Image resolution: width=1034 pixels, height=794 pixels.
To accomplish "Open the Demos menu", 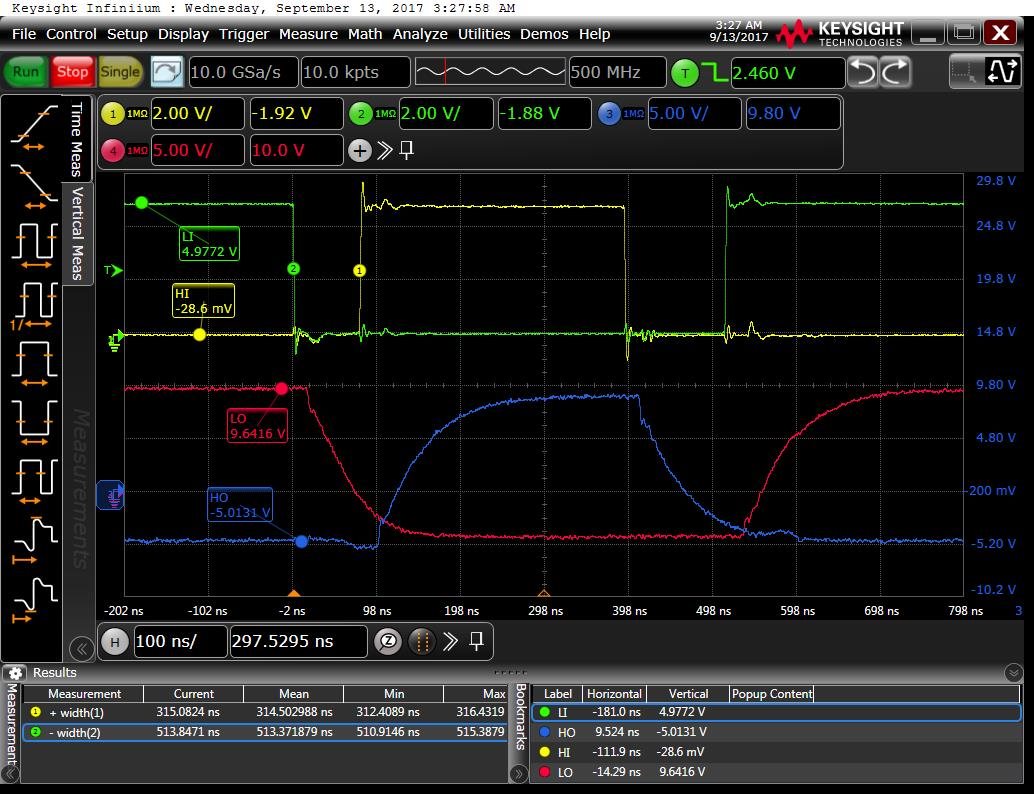I will click(x=544, y=34).
